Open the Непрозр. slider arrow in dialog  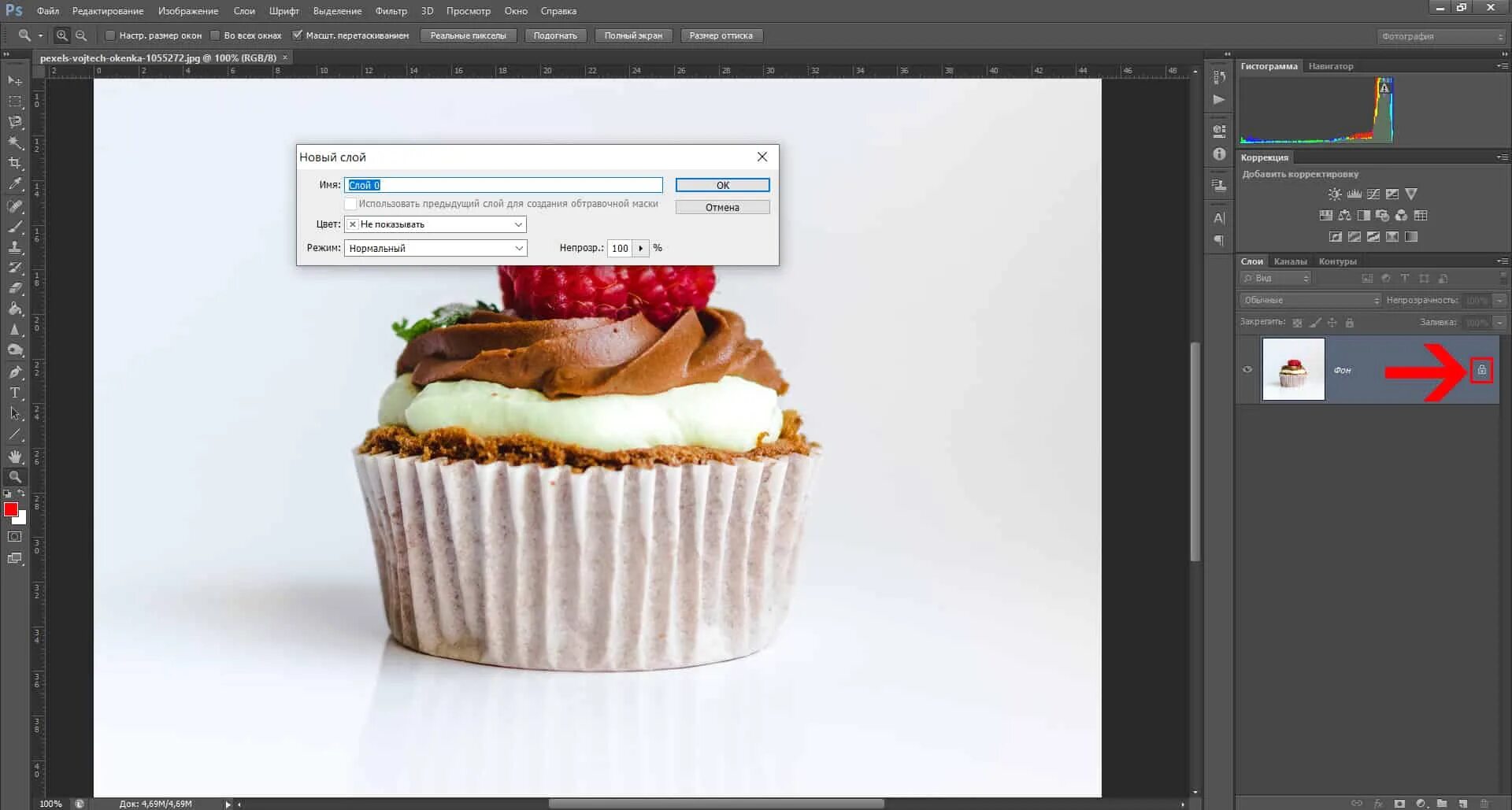641,248
